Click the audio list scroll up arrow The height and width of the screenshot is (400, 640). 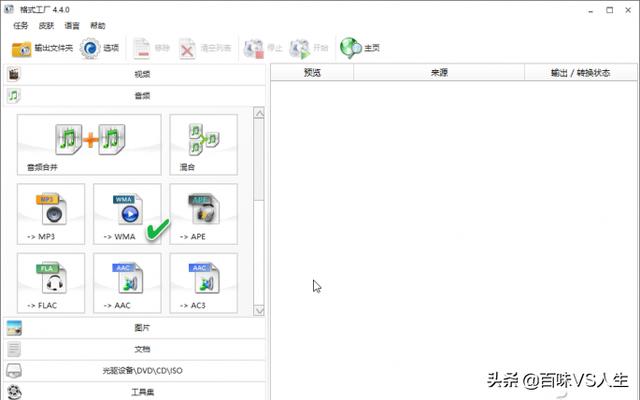coord(259,113)
